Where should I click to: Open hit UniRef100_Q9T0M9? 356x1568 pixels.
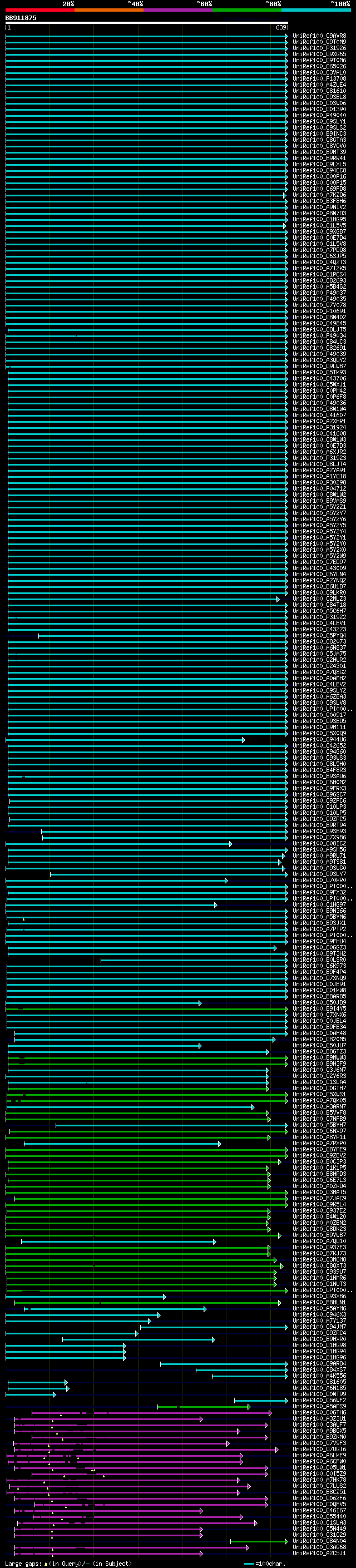coord(319,42)
